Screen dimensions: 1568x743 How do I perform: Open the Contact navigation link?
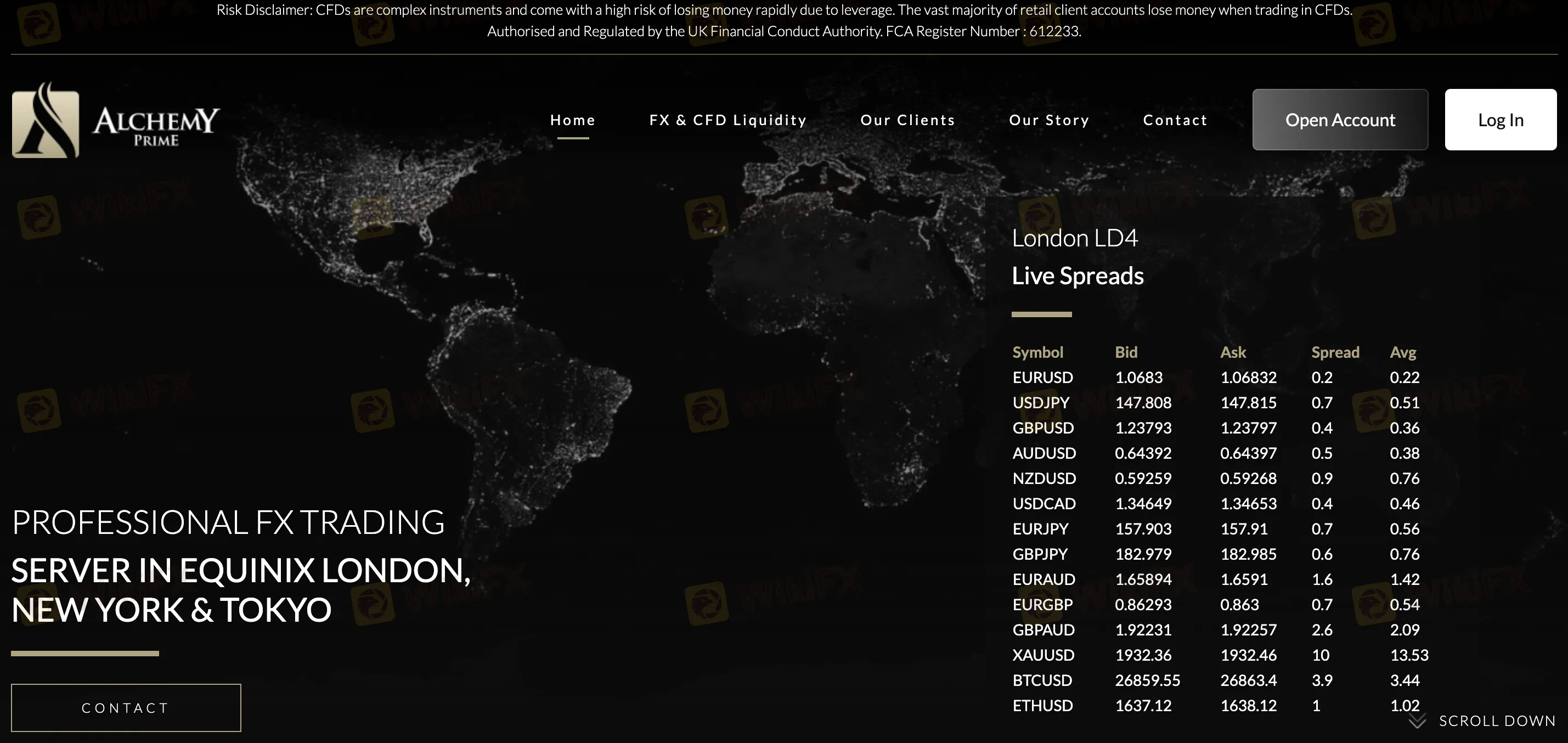pyautogui.click(x=1175, y=120)
